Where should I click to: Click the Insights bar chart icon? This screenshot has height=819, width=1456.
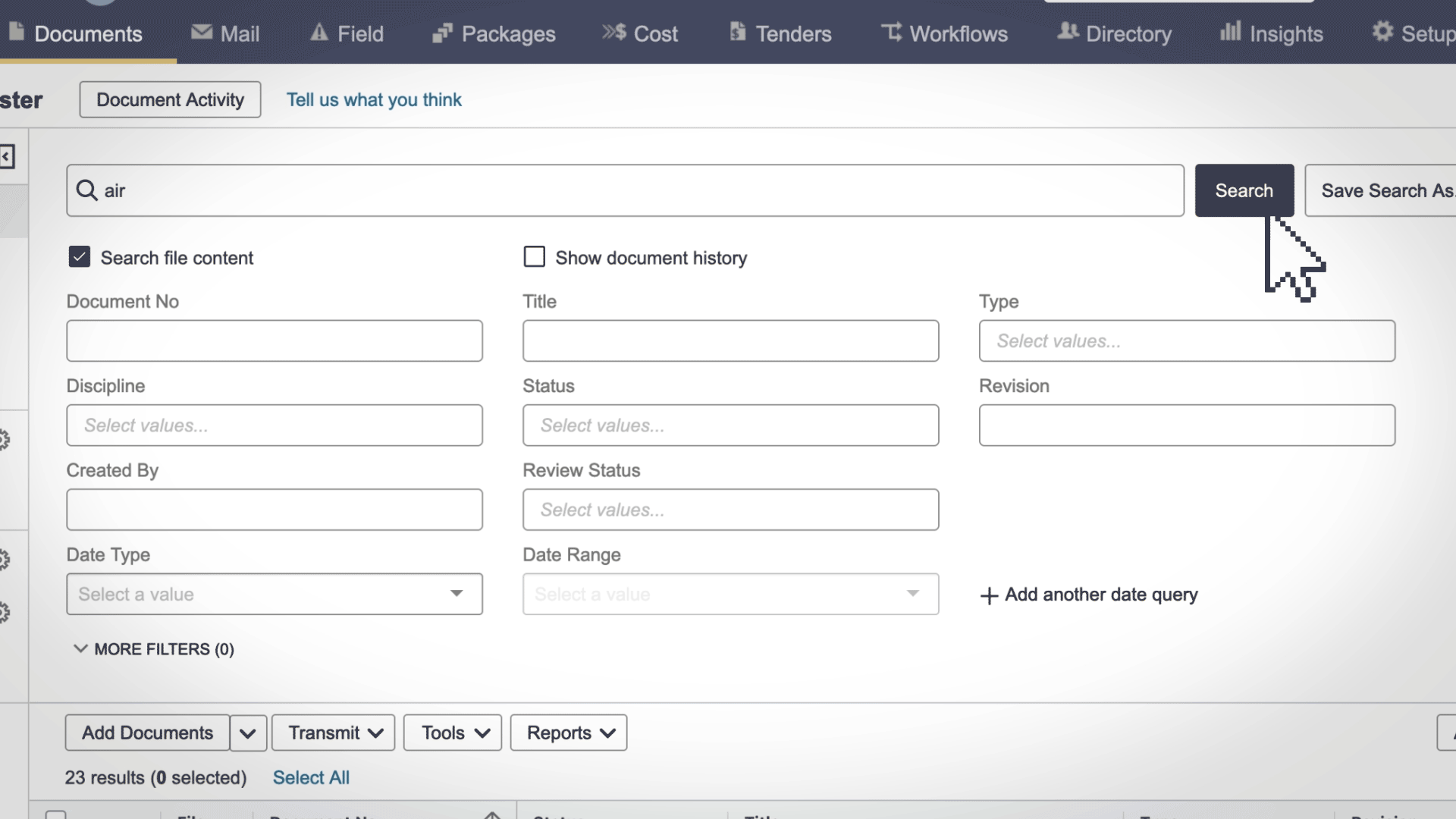tap(1230, 32)
